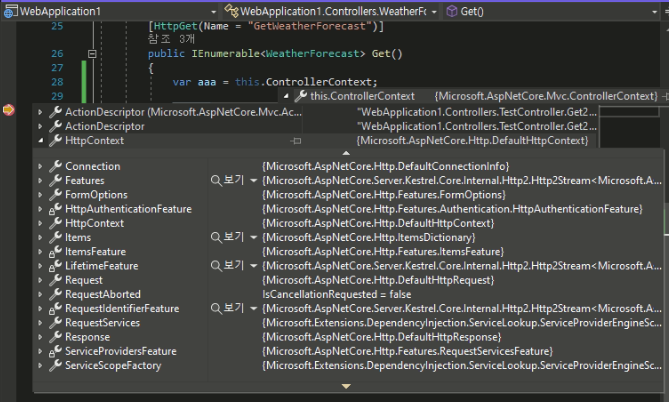This screenshot has height=402, width=669.
Task: Expand the RequestAborted property
Action: pos(40,294)
